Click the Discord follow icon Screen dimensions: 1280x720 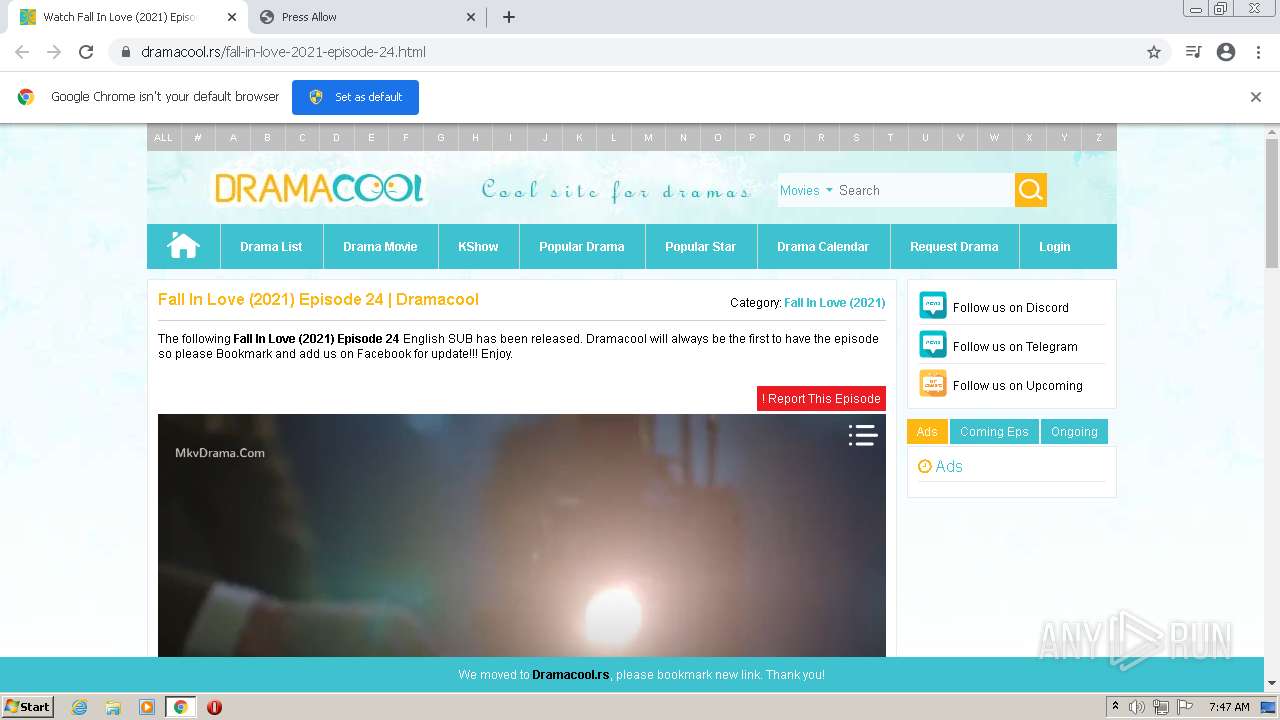click(932, 306)
